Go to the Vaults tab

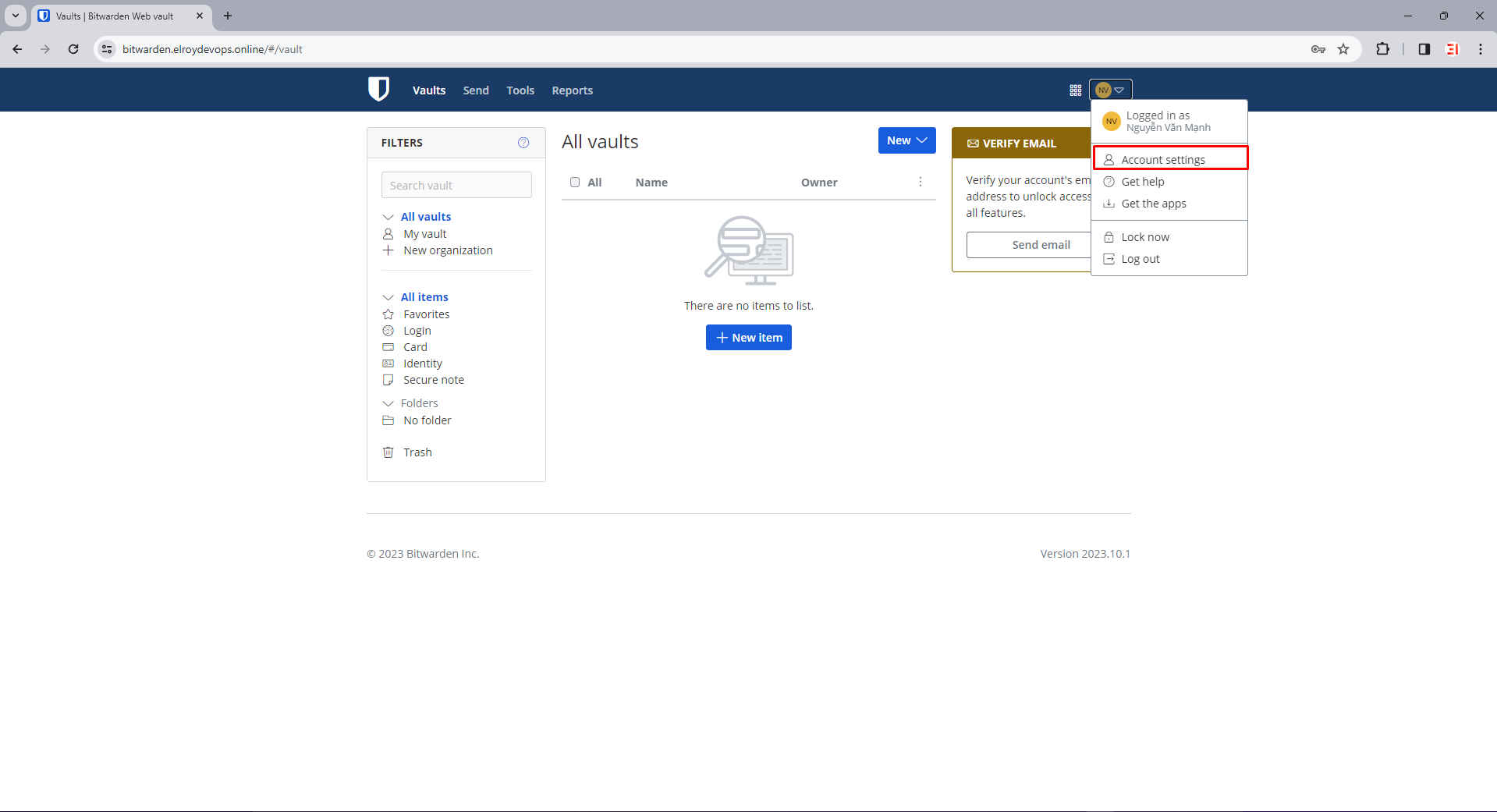click(429, 90)
